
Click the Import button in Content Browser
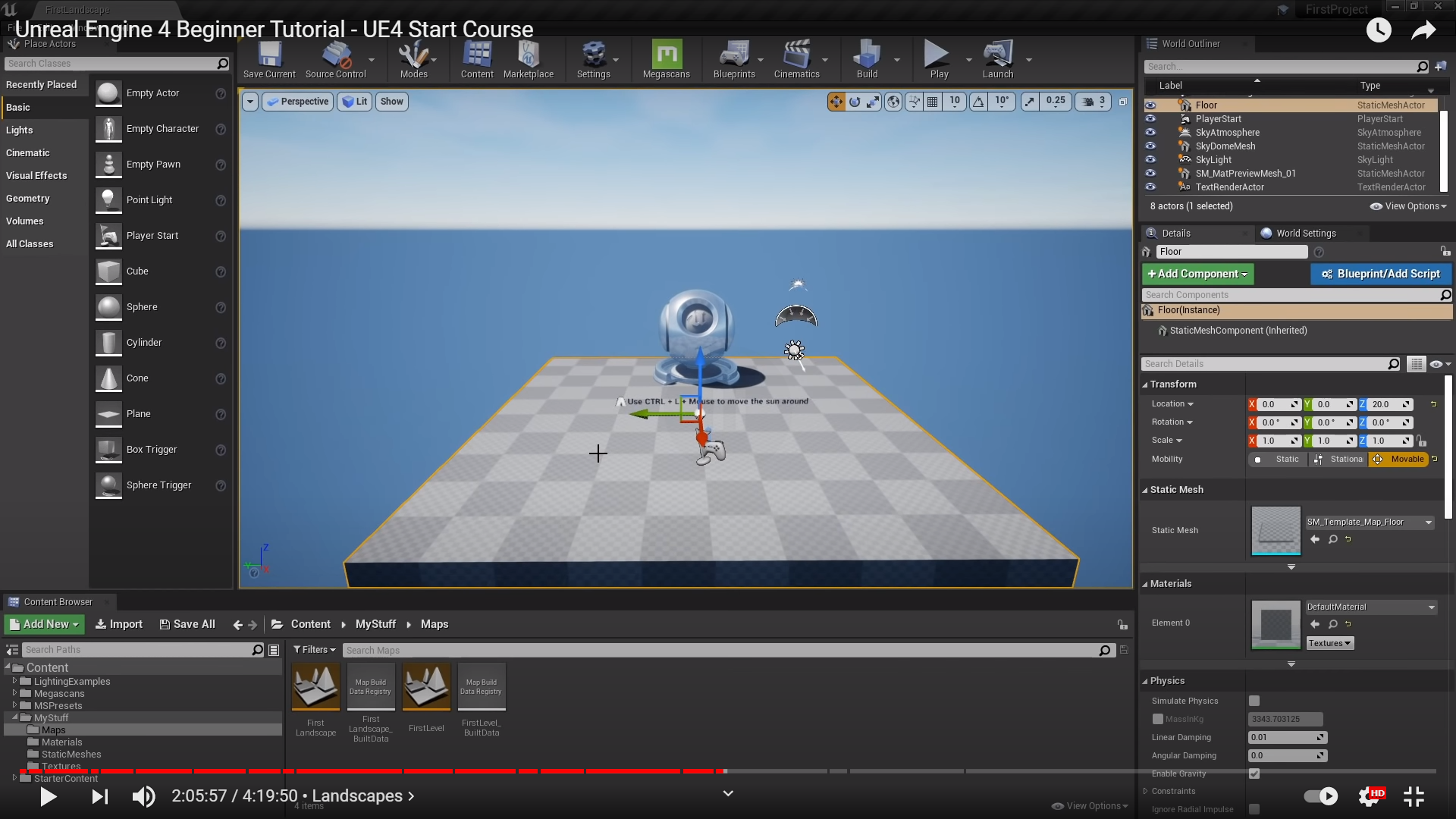point(119,624)
